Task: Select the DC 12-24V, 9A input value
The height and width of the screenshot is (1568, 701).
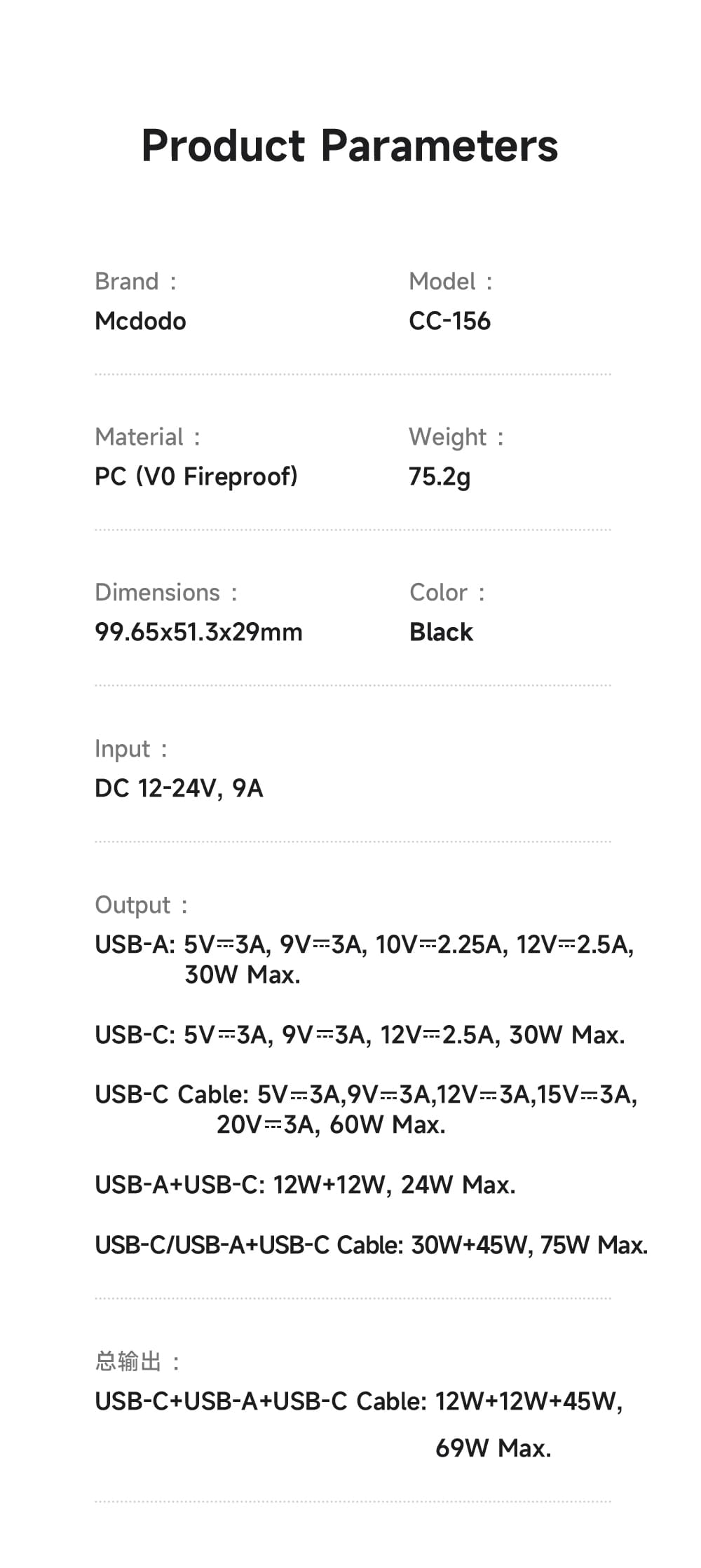Action: [179, 788]
